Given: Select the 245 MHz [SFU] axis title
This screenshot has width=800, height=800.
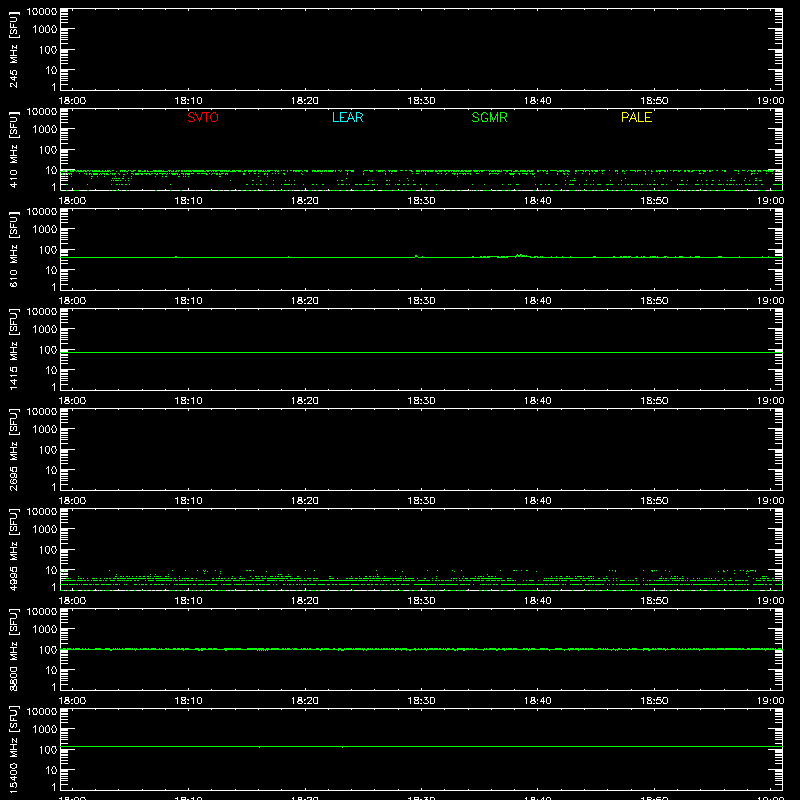Looking at the screenshot, I should coord(14,49).
